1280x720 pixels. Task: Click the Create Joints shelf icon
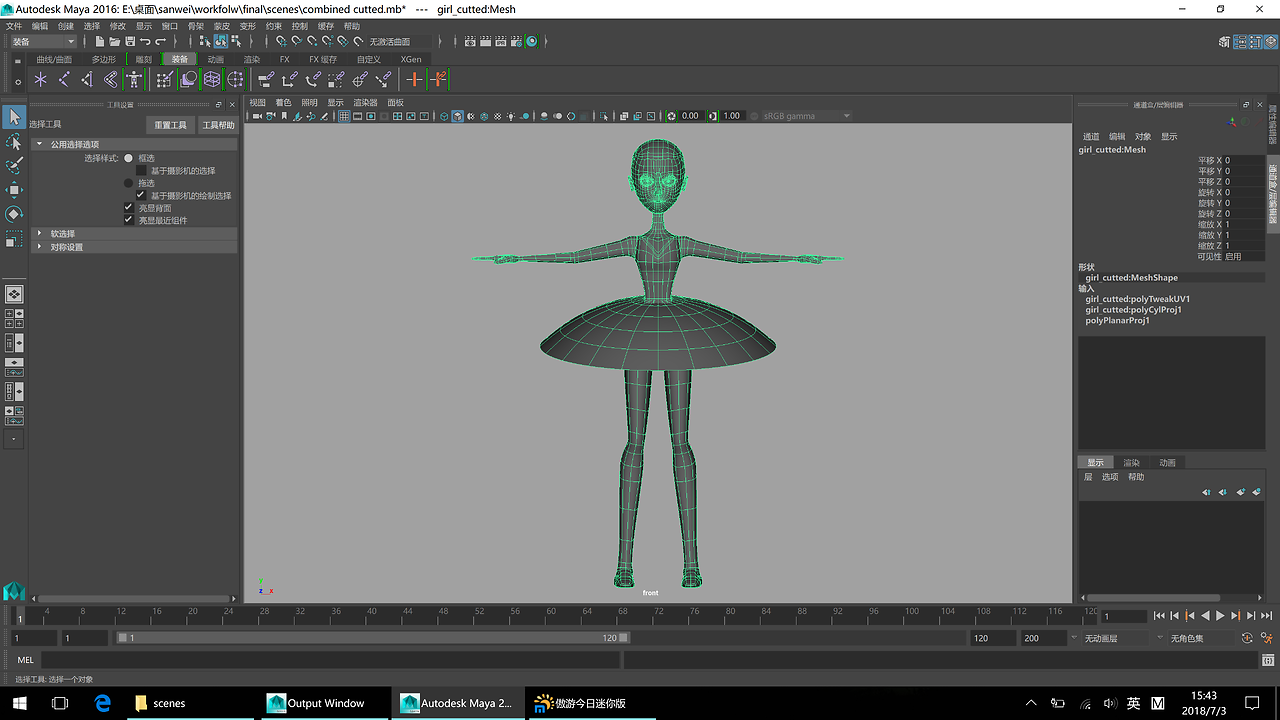tap(64, 79)
